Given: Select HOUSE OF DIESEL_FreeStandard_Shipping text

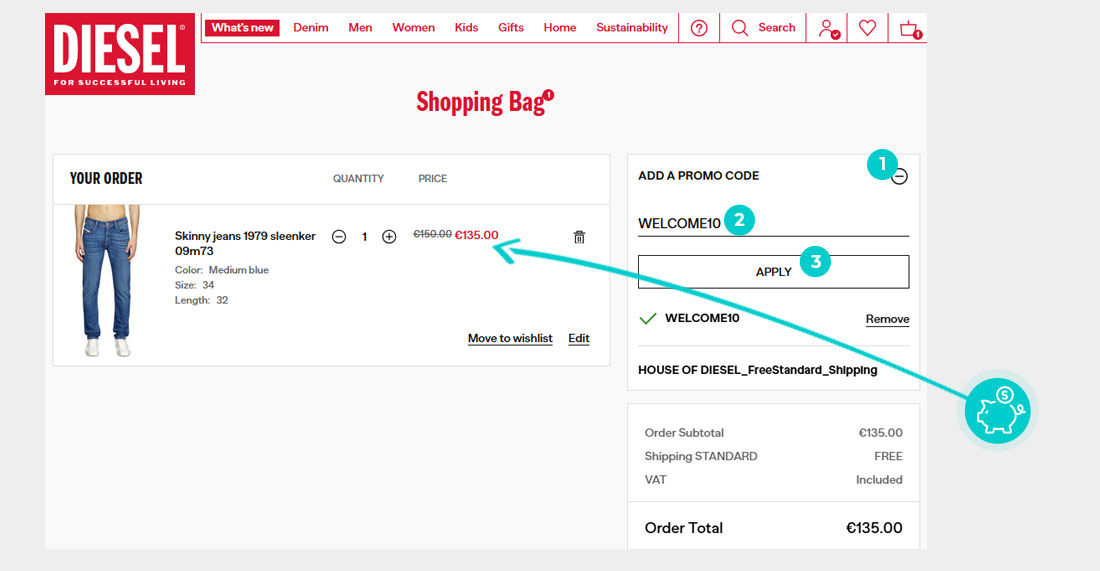Looking at the screenshot, I should (x=757, y=370).
